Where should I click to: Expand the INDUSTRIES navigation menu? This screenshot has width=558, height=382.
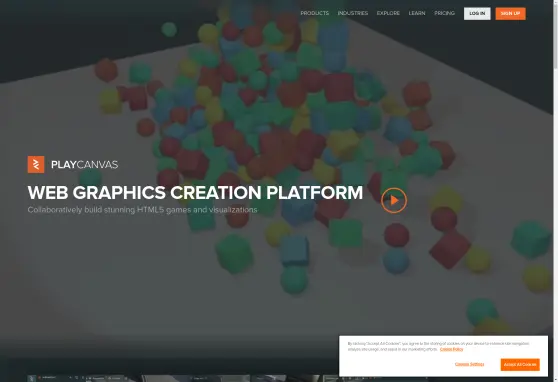coord(353,13)
